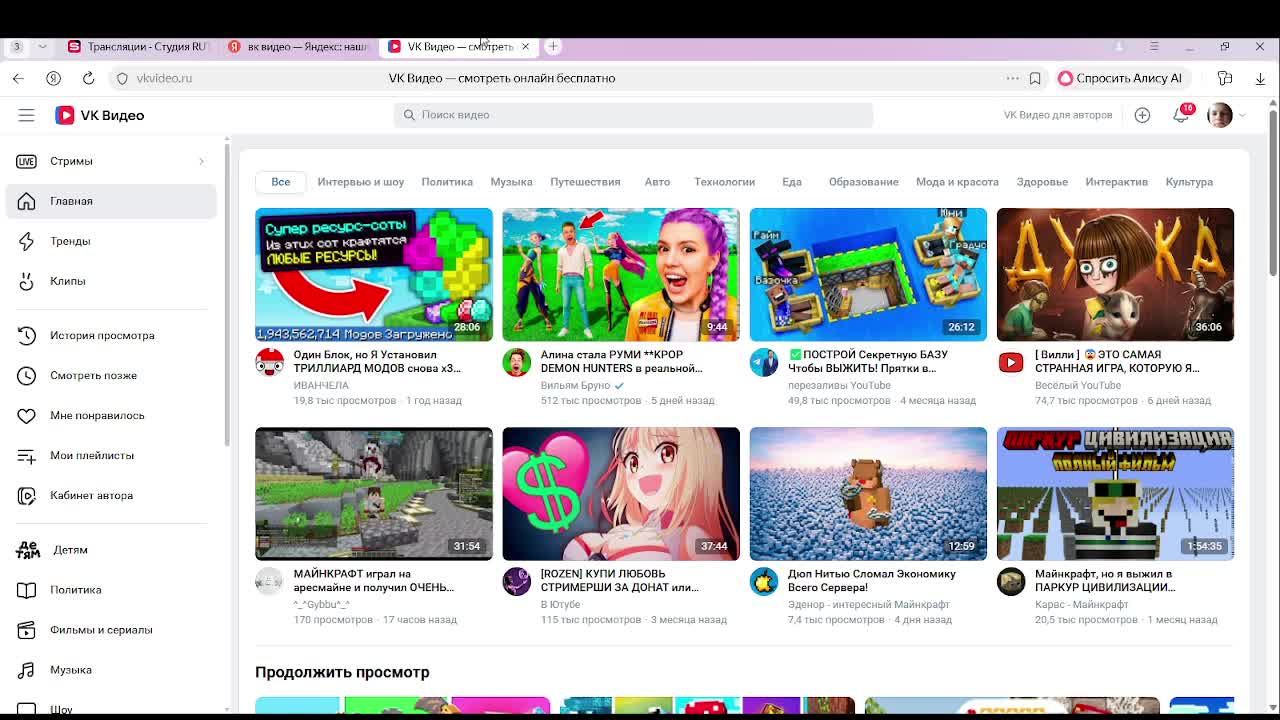
Task: Open Кабинет автора
Action: click(x=111, y=495)
